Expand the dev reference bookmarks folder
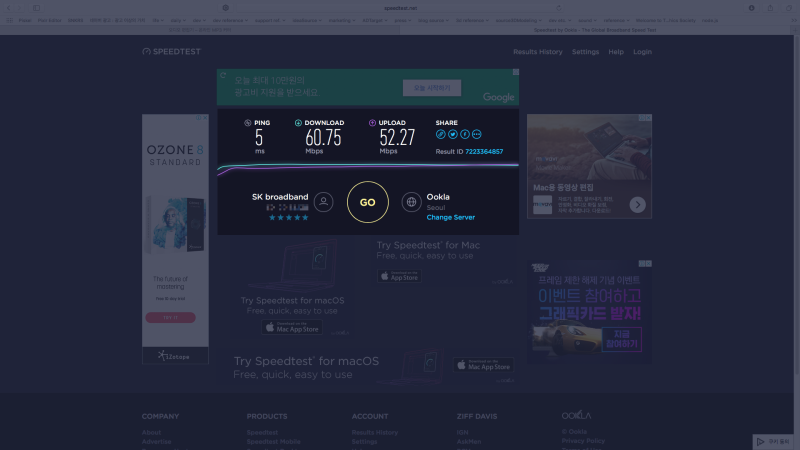 click(x=230, y=20)
